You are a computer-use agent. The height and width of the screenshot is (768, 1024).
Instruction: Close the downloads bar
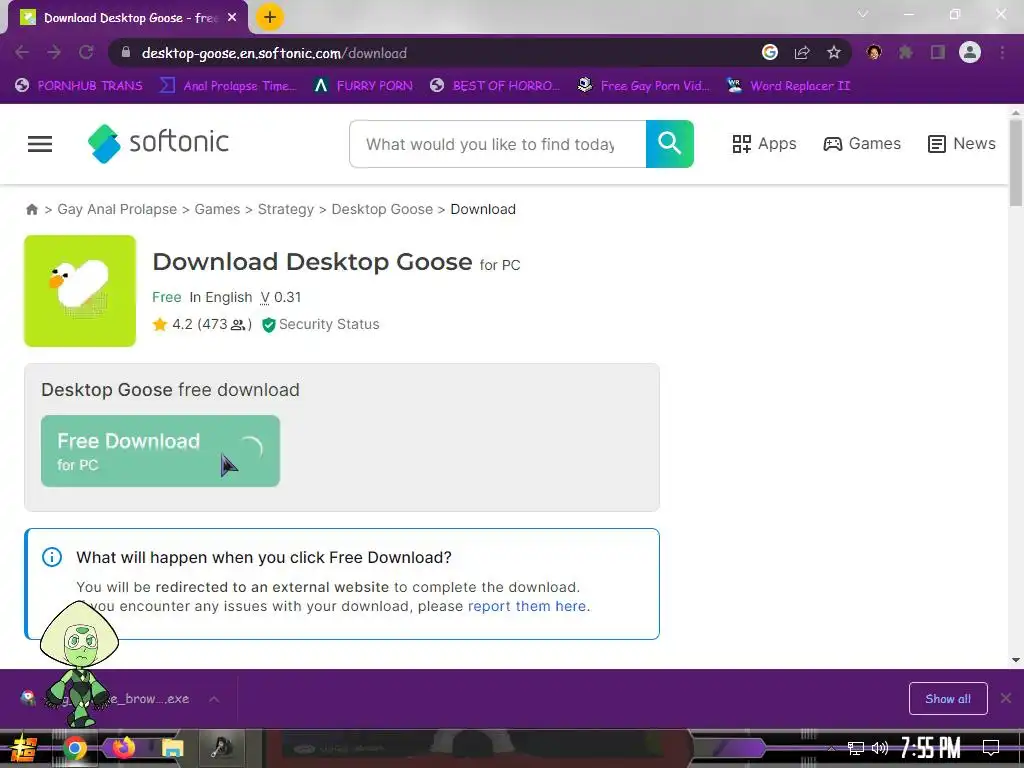point(1006,698)
